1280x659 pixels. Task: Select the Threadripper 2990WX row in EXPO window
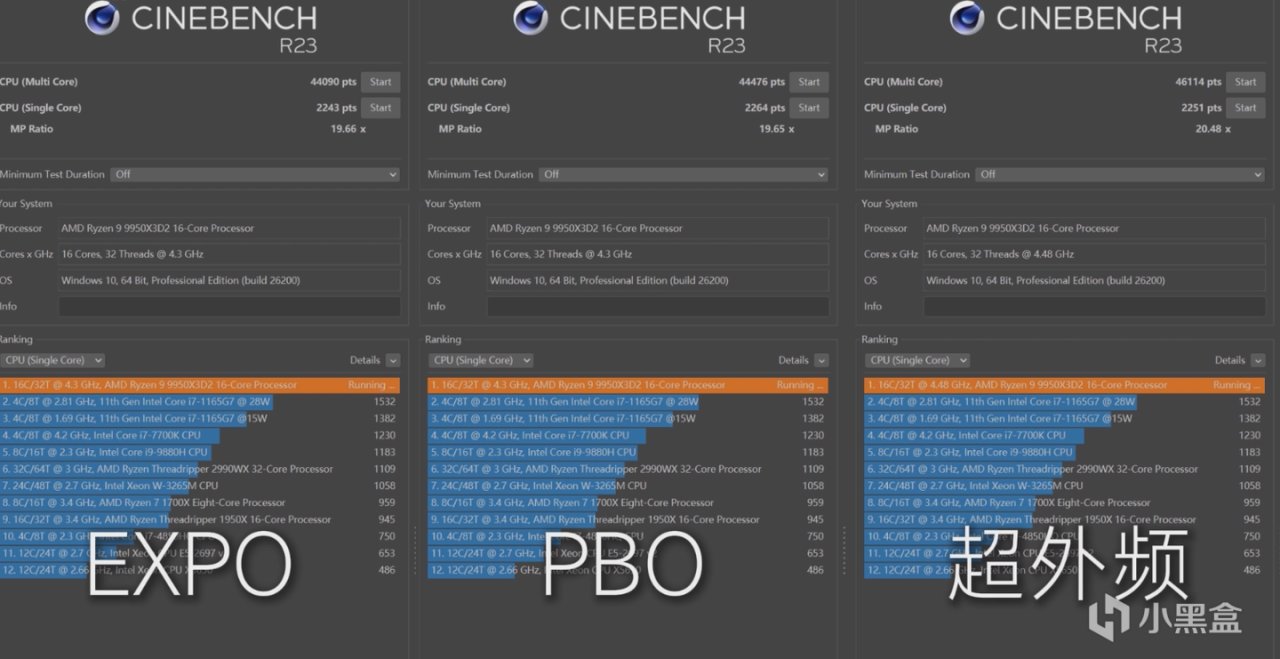(x=200, y=469)
